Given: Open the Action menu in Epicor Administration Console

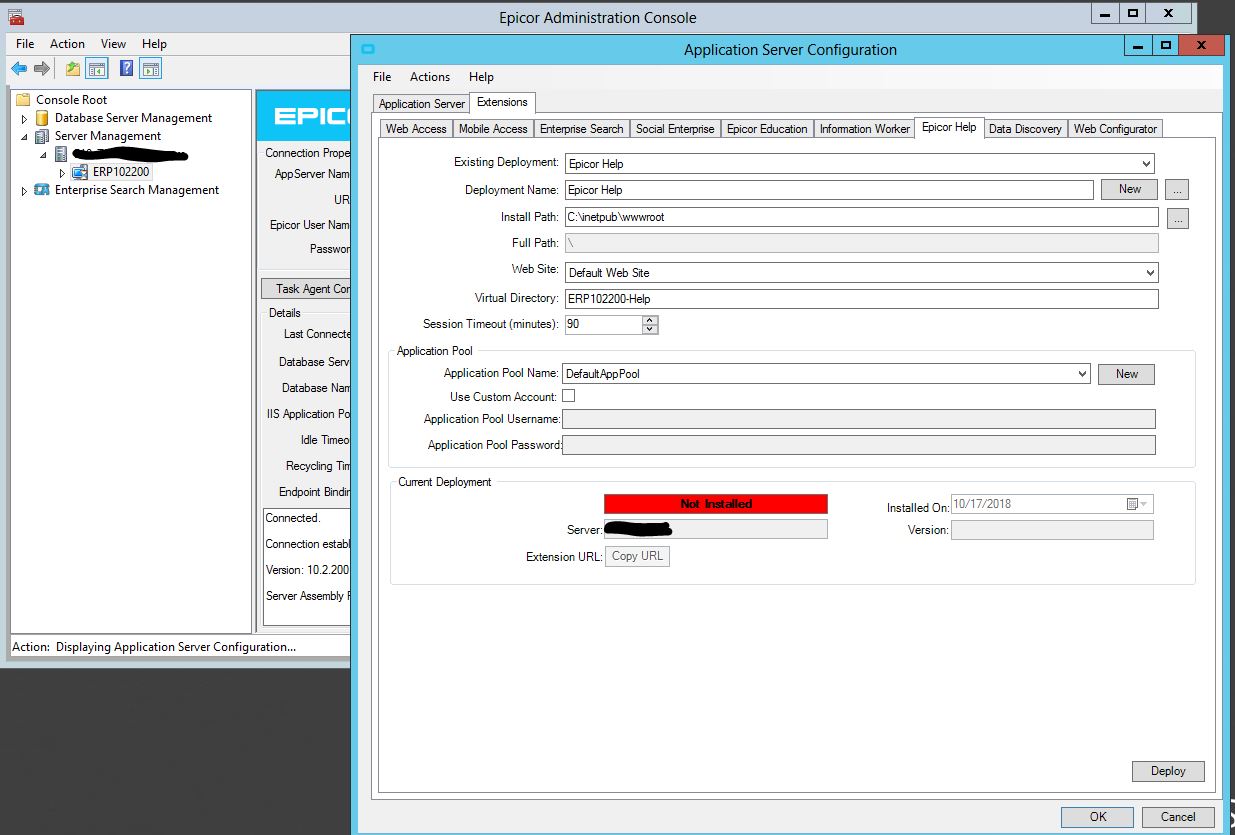Looking at the screenshot, I should coord(68,44).
